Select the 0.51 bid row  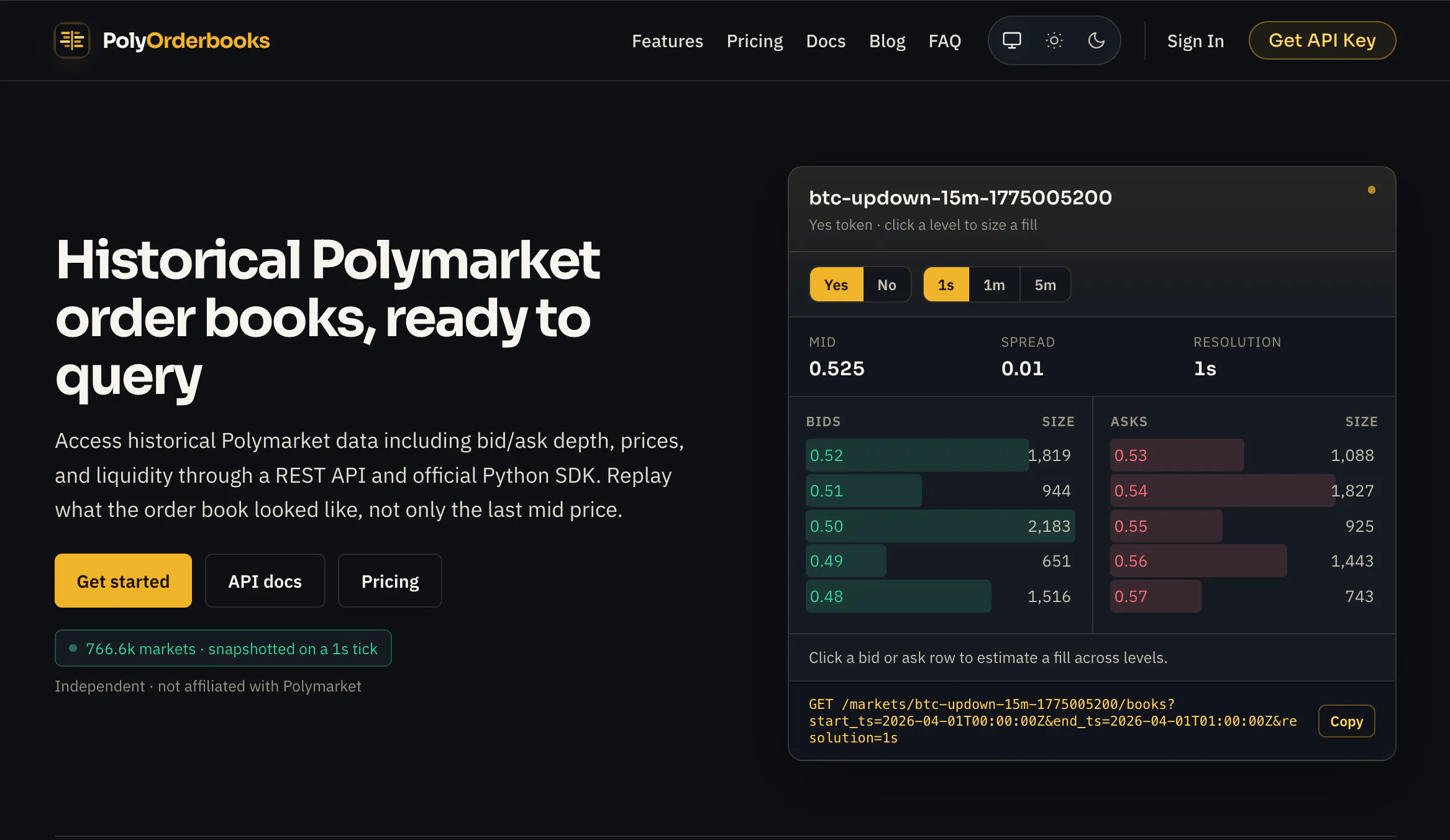tap(940, 491)
